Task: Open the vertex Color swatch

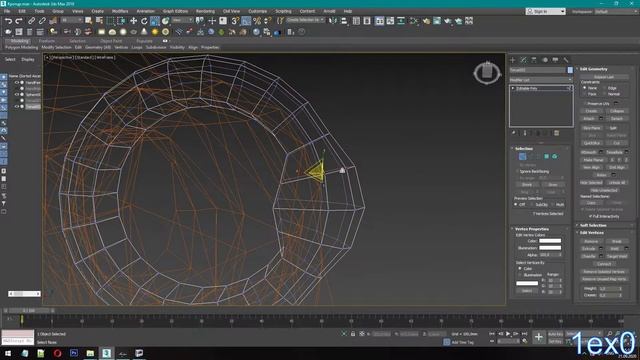Action: (x=550, y=241)
